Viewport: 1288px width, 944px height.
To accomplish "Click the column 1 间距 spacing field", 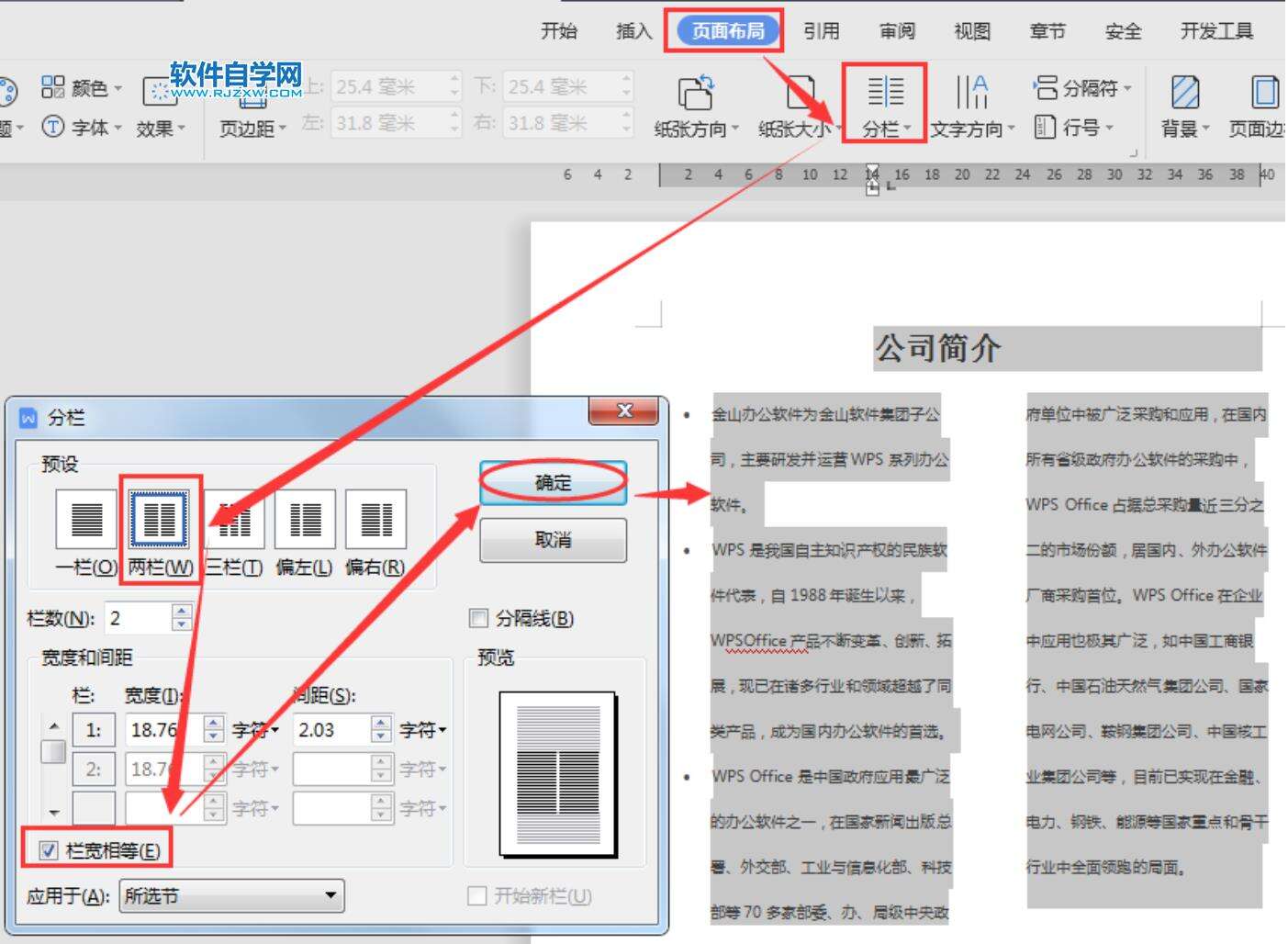I will point(332,730).
